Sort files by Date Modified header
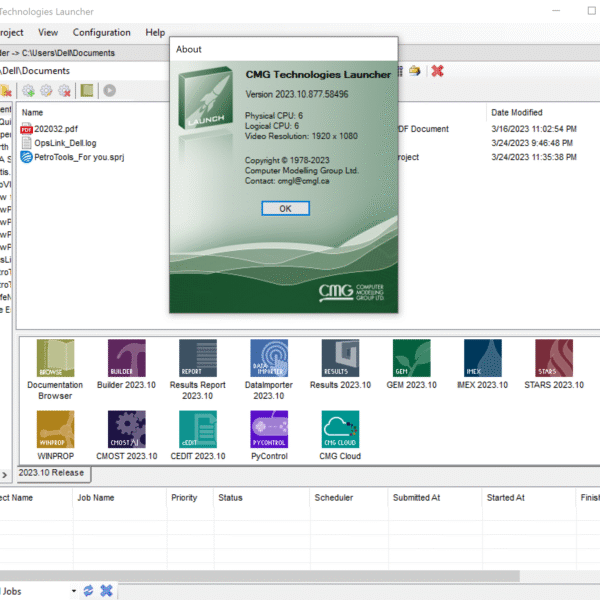The width and height of the screenshot is (600, 600). pyautogui.click(x=517, y=112)
